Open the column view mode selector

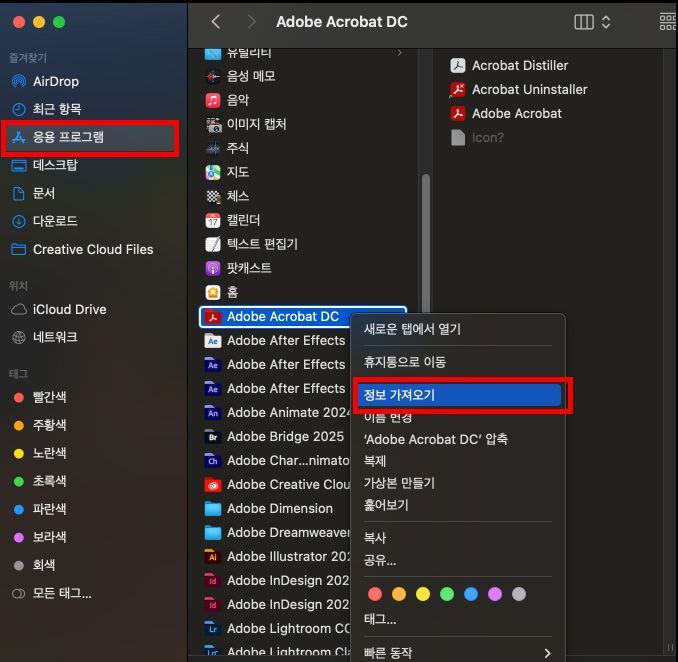(592, 22)
